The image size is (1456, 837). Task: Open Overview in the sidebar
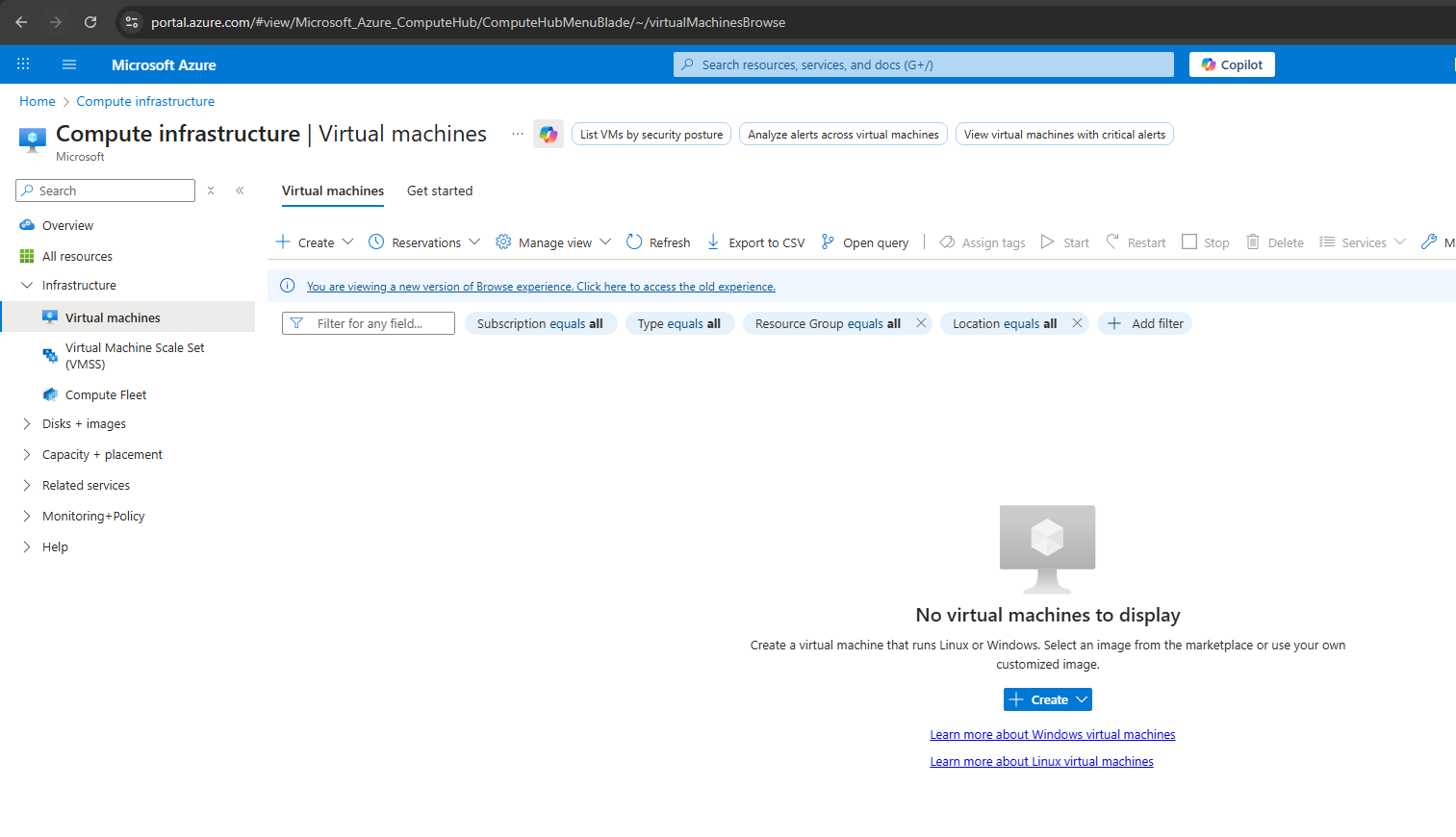coord(67,225)
